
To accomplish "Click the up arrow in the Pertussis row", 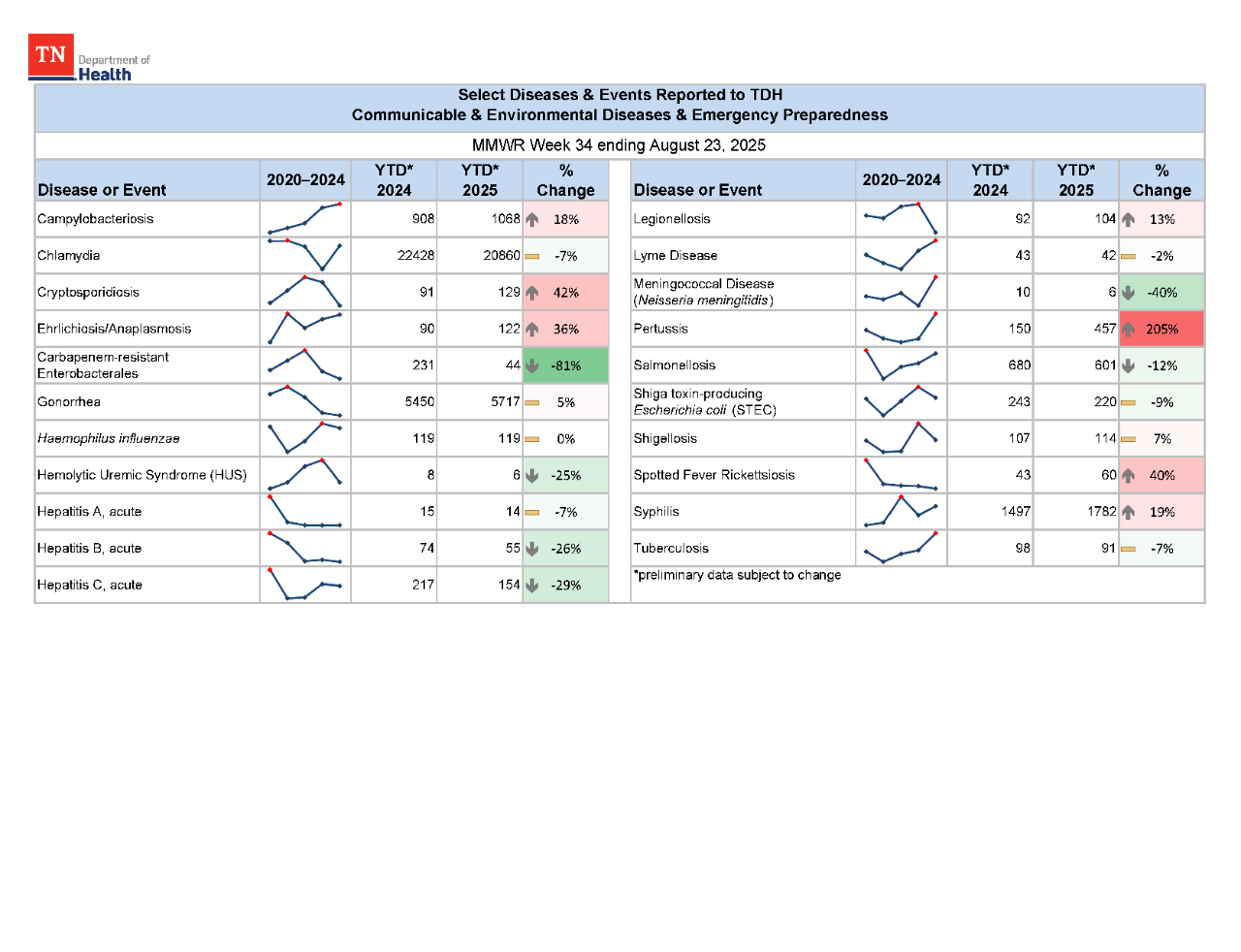I will [x=1128, y=329].
